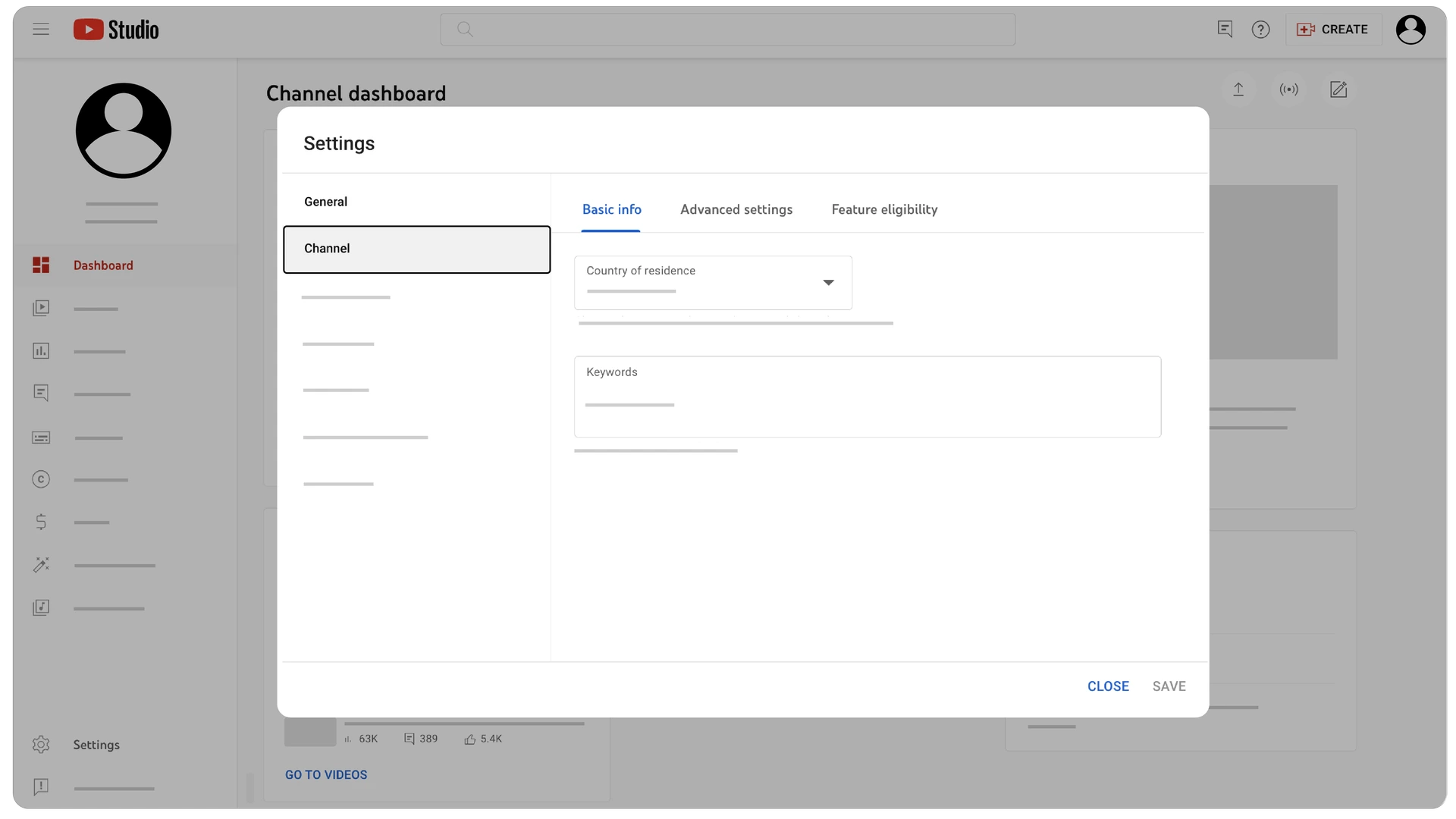Viewport: 1456px width, 819px height.
Task: Select General in settings sidebar
Action: click(x=326, y=202)
